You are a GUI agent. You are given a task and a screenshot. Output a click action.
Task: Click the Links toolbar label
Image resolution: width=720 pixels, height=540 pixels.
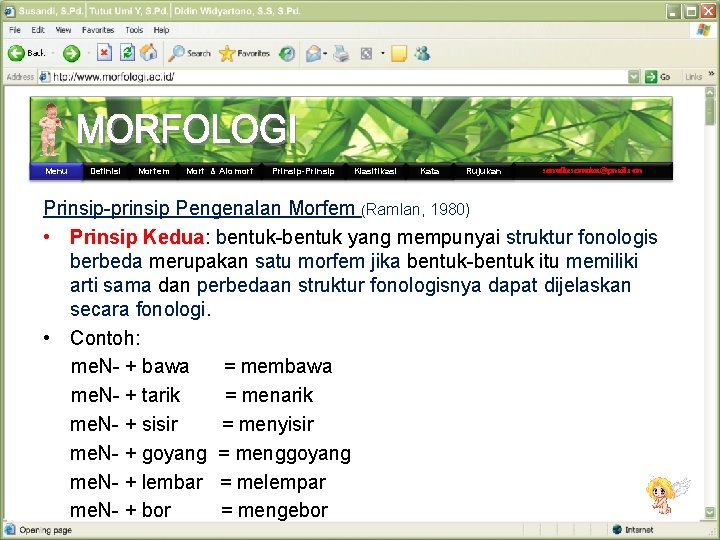(x=693, y=77)
